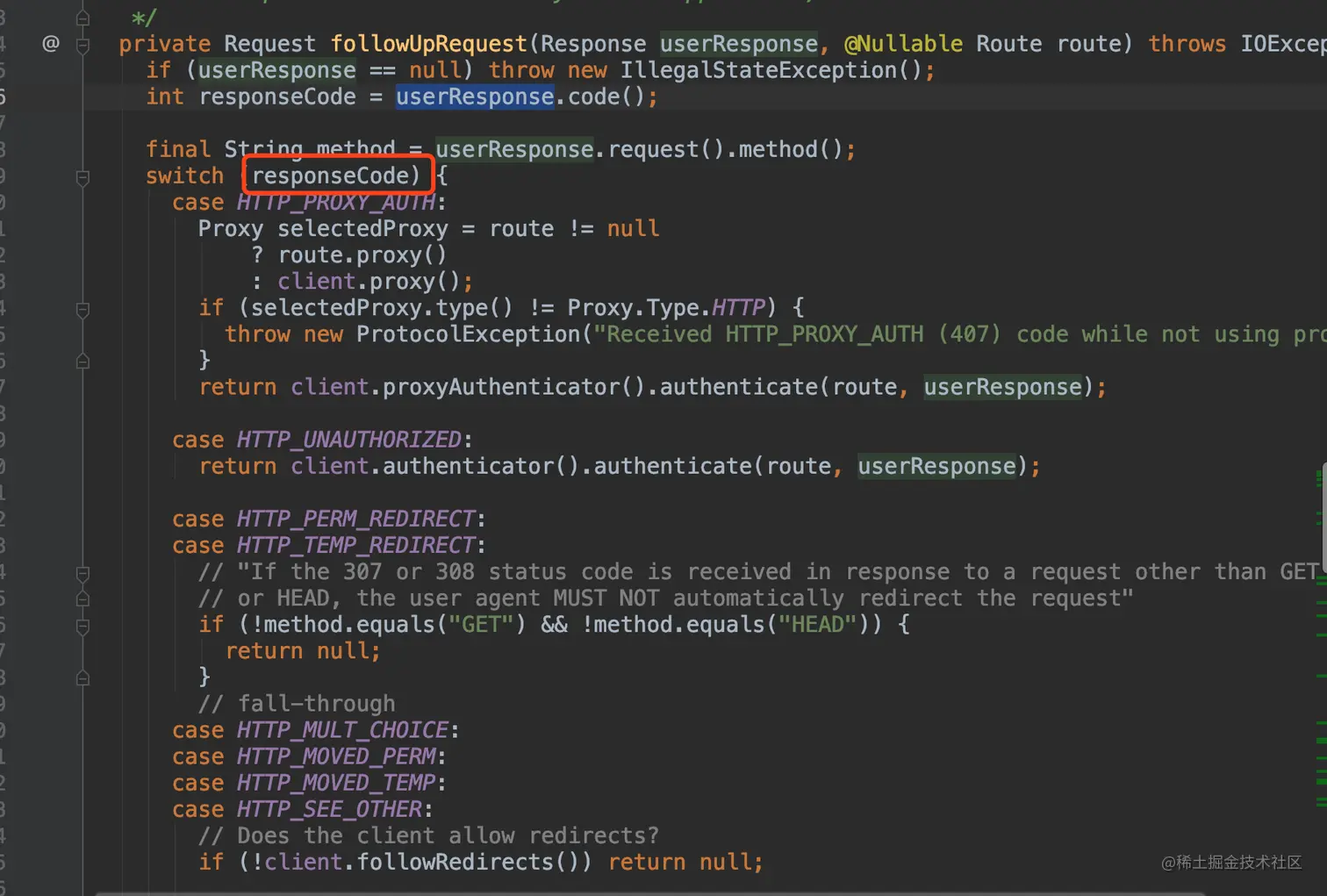Click IOException in the throws clause
Screen dimensions: 1327x896
1283,44
